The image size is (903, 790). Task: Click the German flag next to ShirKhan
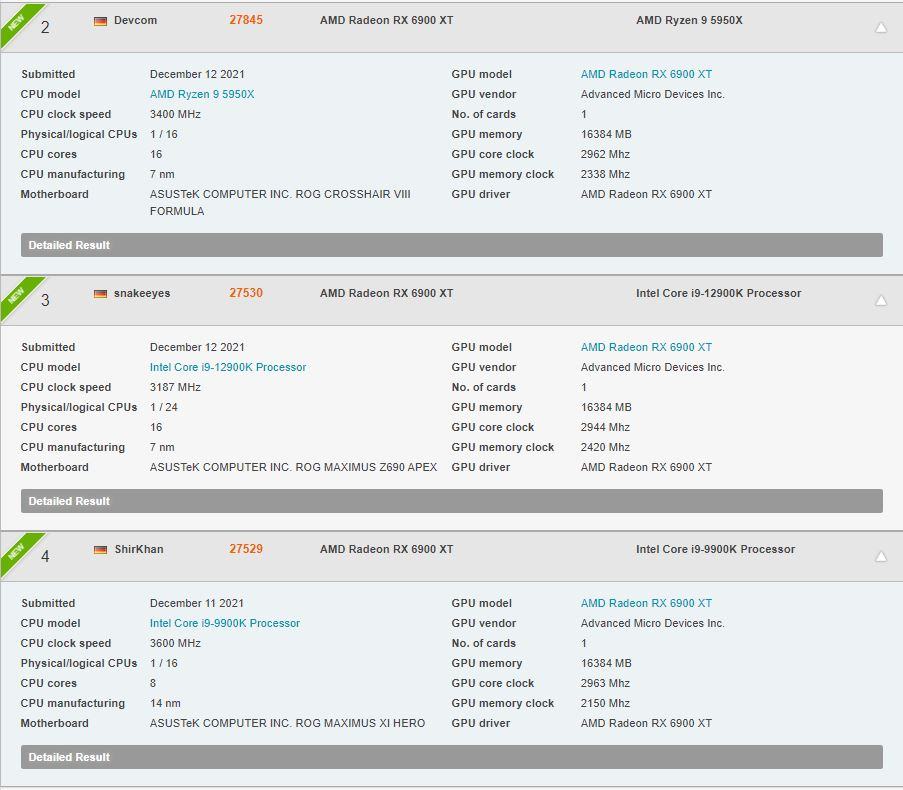coord(100,550)
